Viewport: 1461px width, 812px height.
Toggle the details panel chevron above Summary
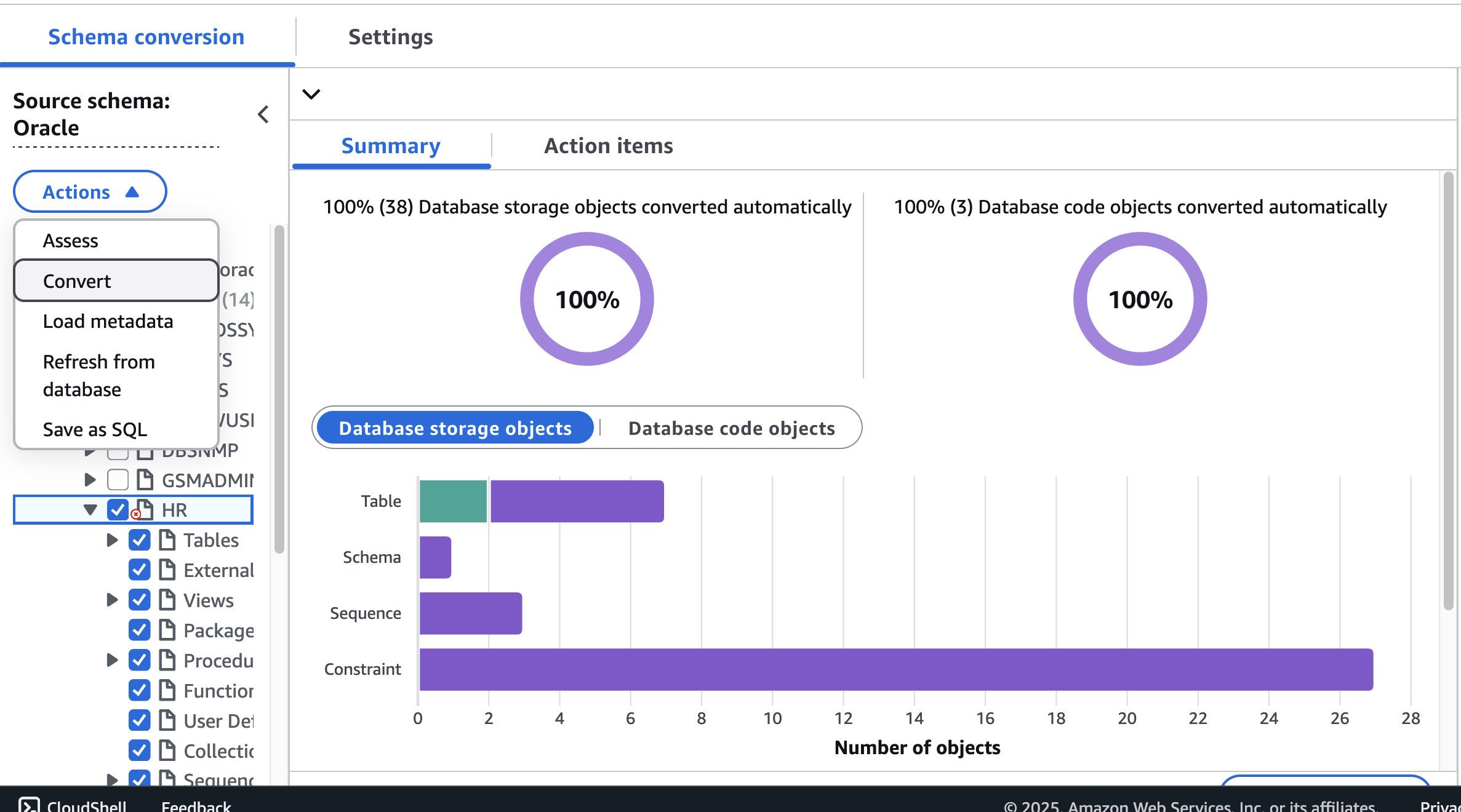[311, 94]
